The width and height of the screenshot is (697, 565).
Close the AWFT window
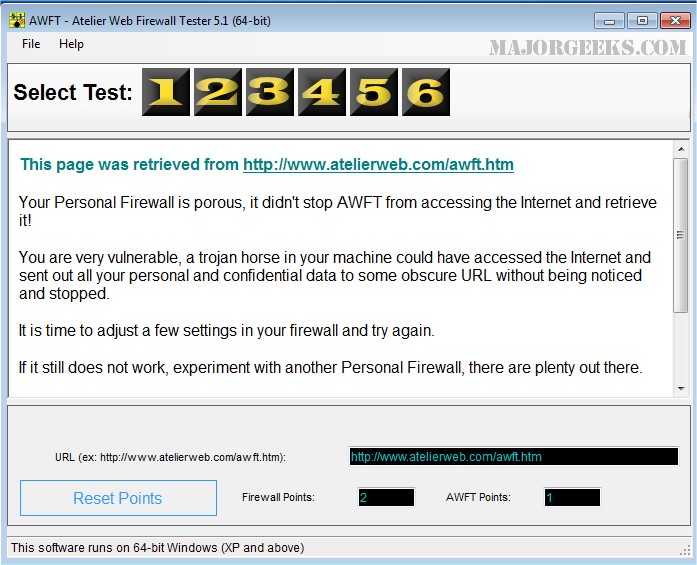coord(675,21)
